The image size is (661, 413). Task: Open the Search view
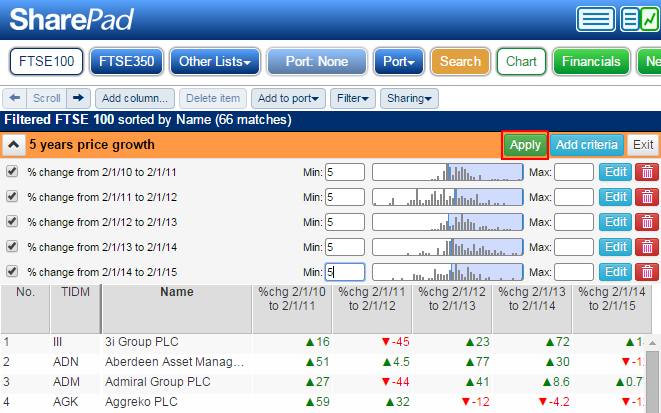pos(460,62)
